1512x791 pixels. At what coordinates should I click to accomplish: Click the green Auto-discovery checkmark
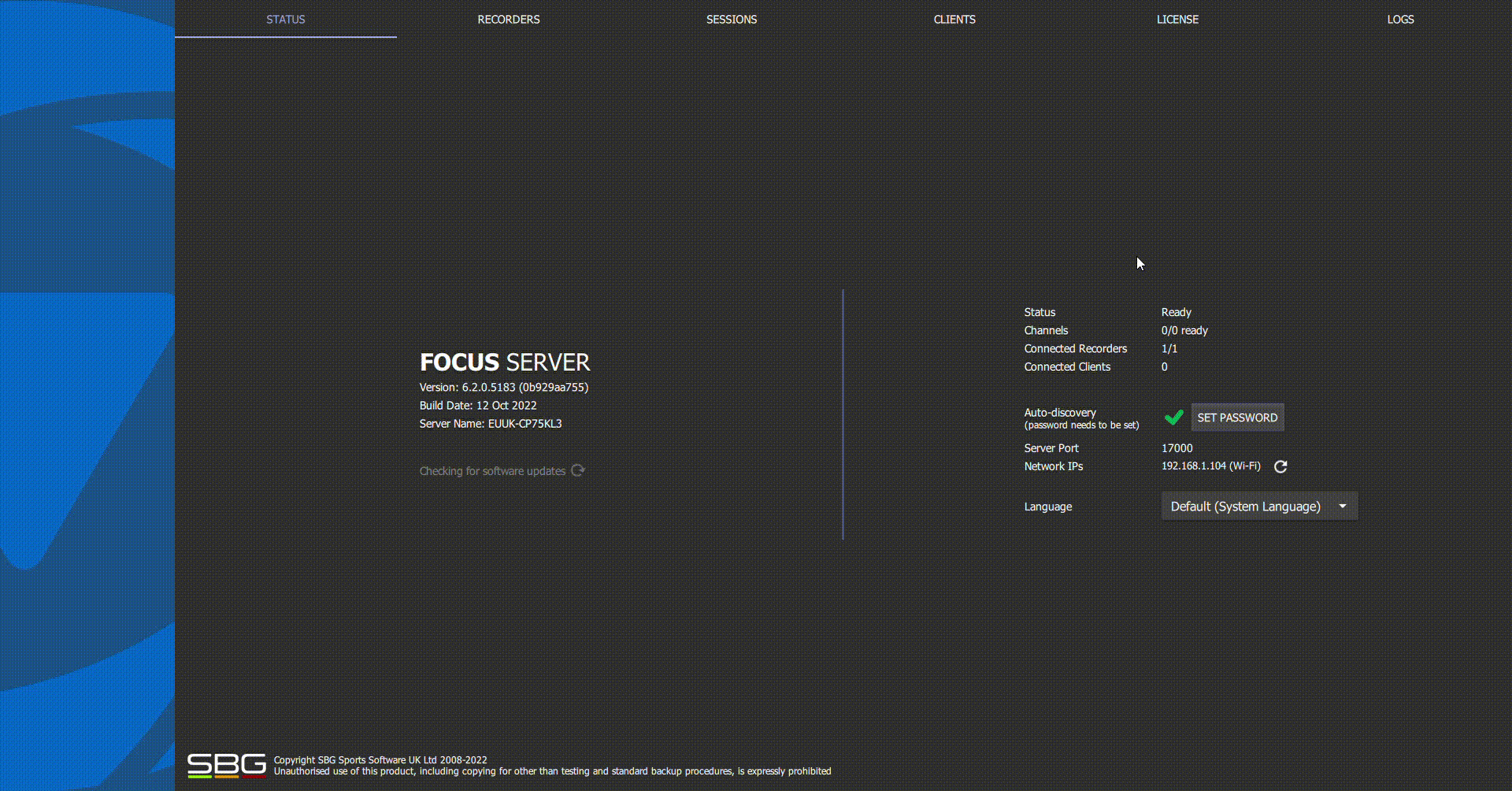[x=1173, y=418]
